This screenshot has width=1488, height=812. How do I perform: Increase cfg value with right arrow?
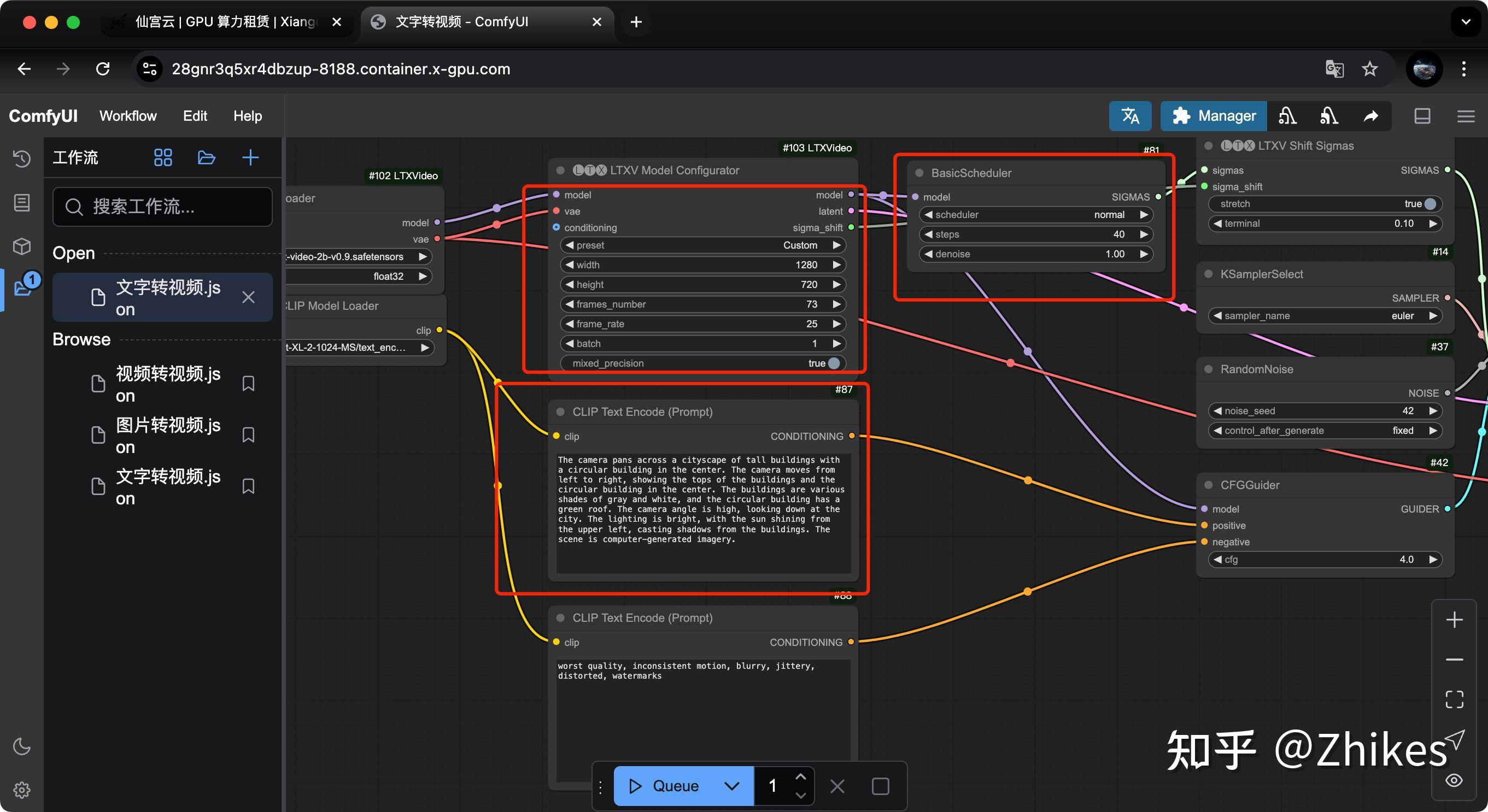[1433, 560]
